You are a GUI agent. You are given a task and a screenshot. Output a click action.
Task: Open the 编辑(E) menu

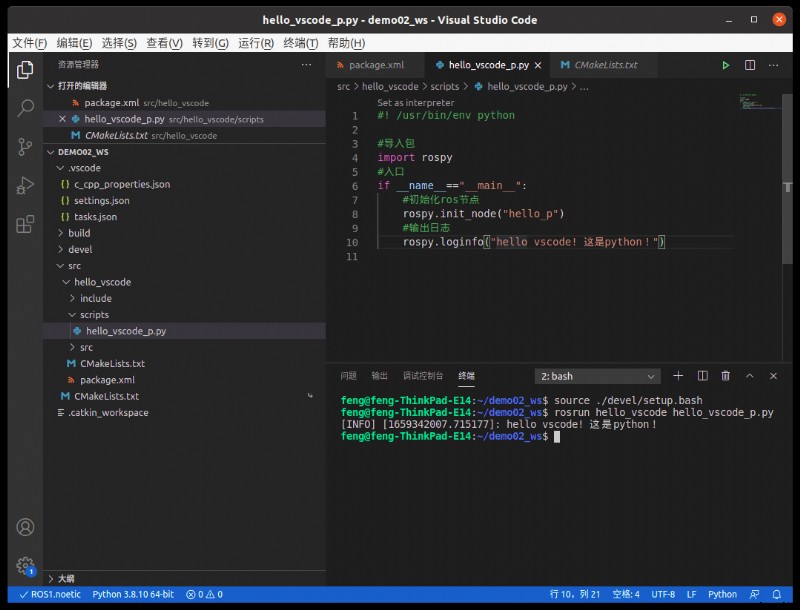click(74, 43)
